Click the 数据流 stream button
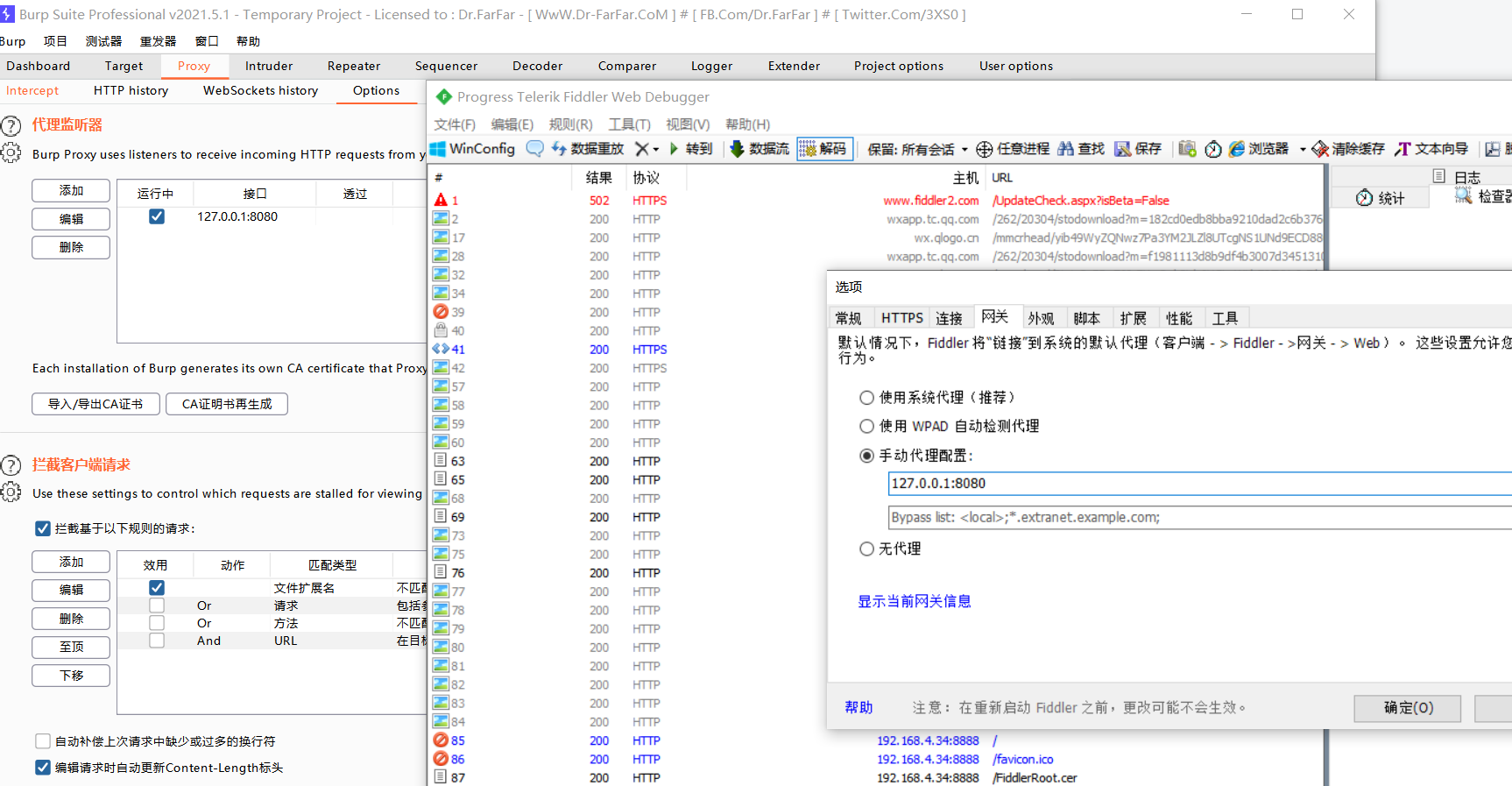Screen dimensions: 1512x786 click(x=760, y=149)
